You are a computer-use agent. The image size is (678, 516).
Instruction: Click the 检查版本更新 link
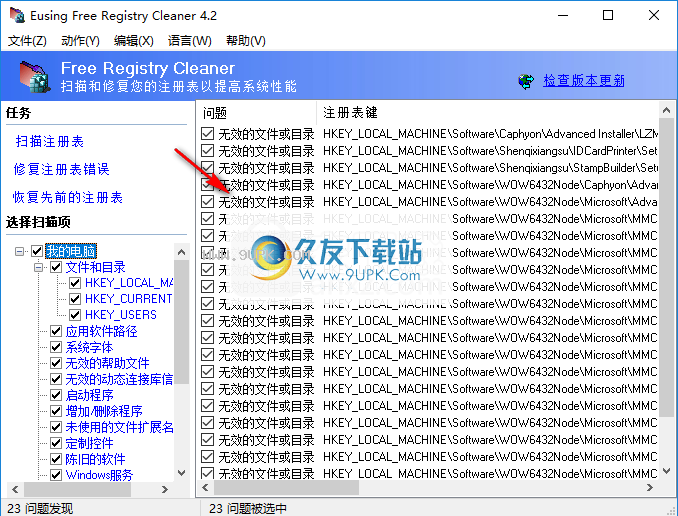click(584, 80)
